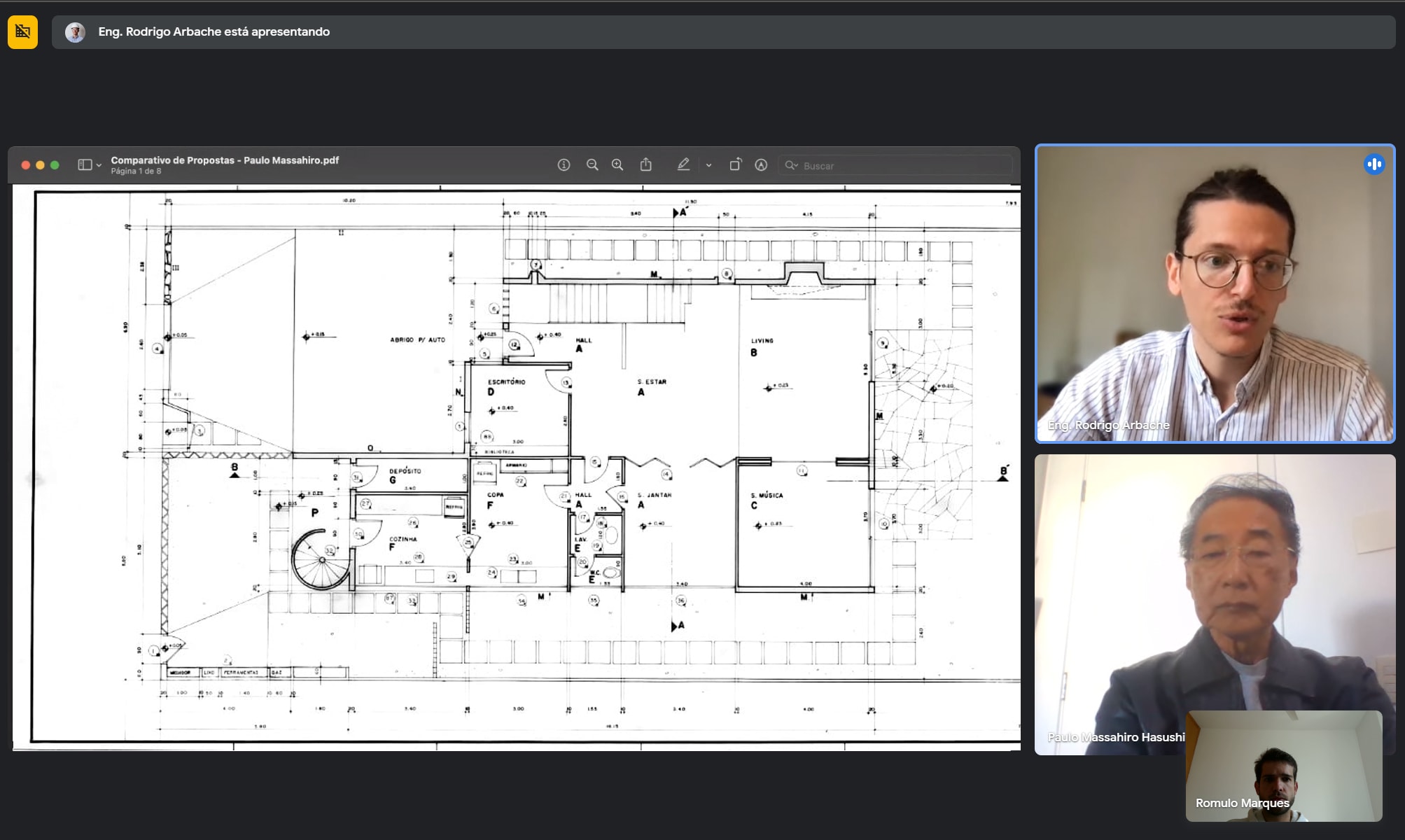Click the PDF info inspector icon

click(564, 165)
